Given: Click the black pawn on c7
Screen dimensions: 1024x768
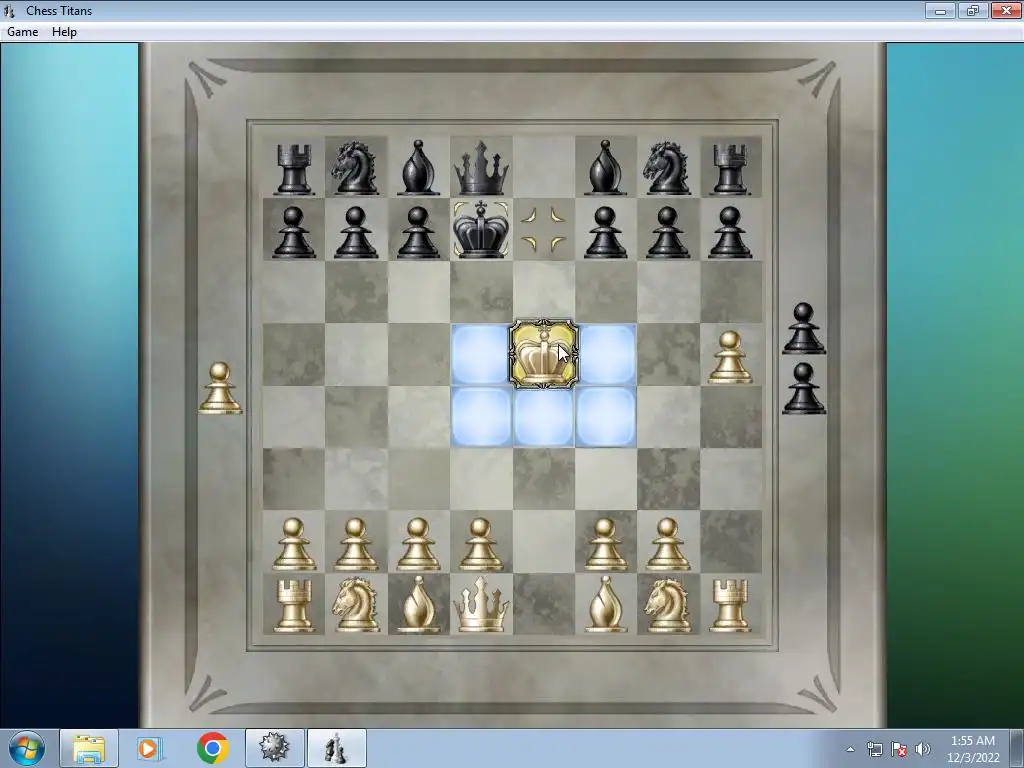Looking at the screenshot, I should (x=418, y=232).
